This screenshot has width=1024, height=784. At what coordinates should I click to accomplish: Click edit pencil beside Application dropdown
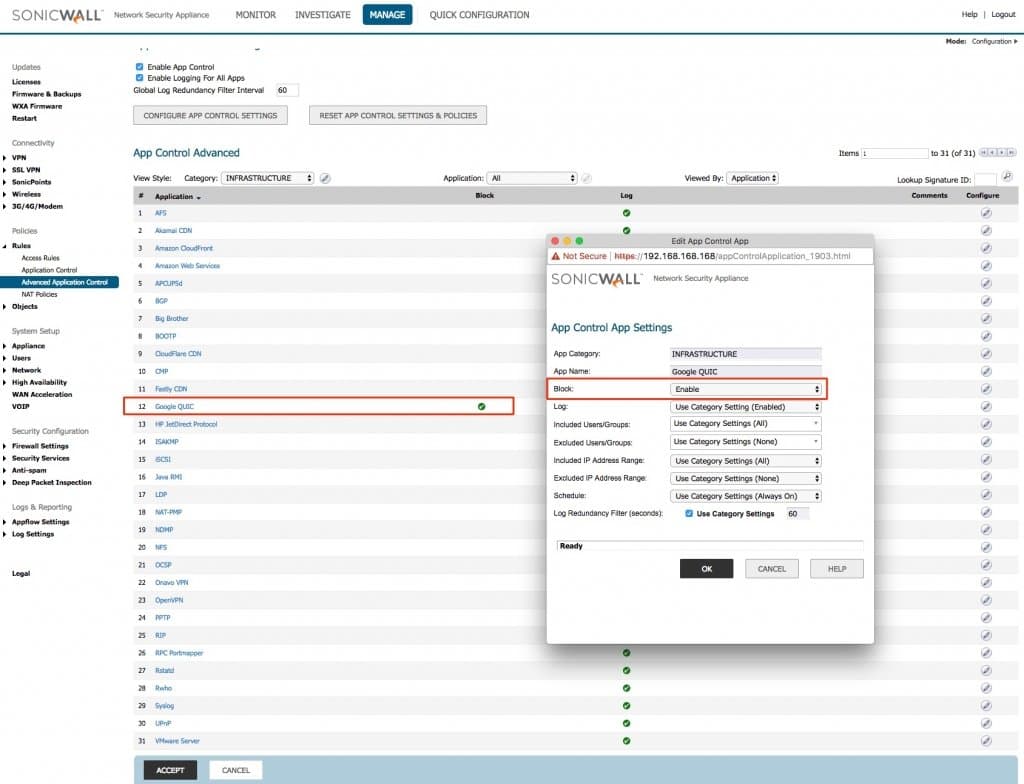586,178
